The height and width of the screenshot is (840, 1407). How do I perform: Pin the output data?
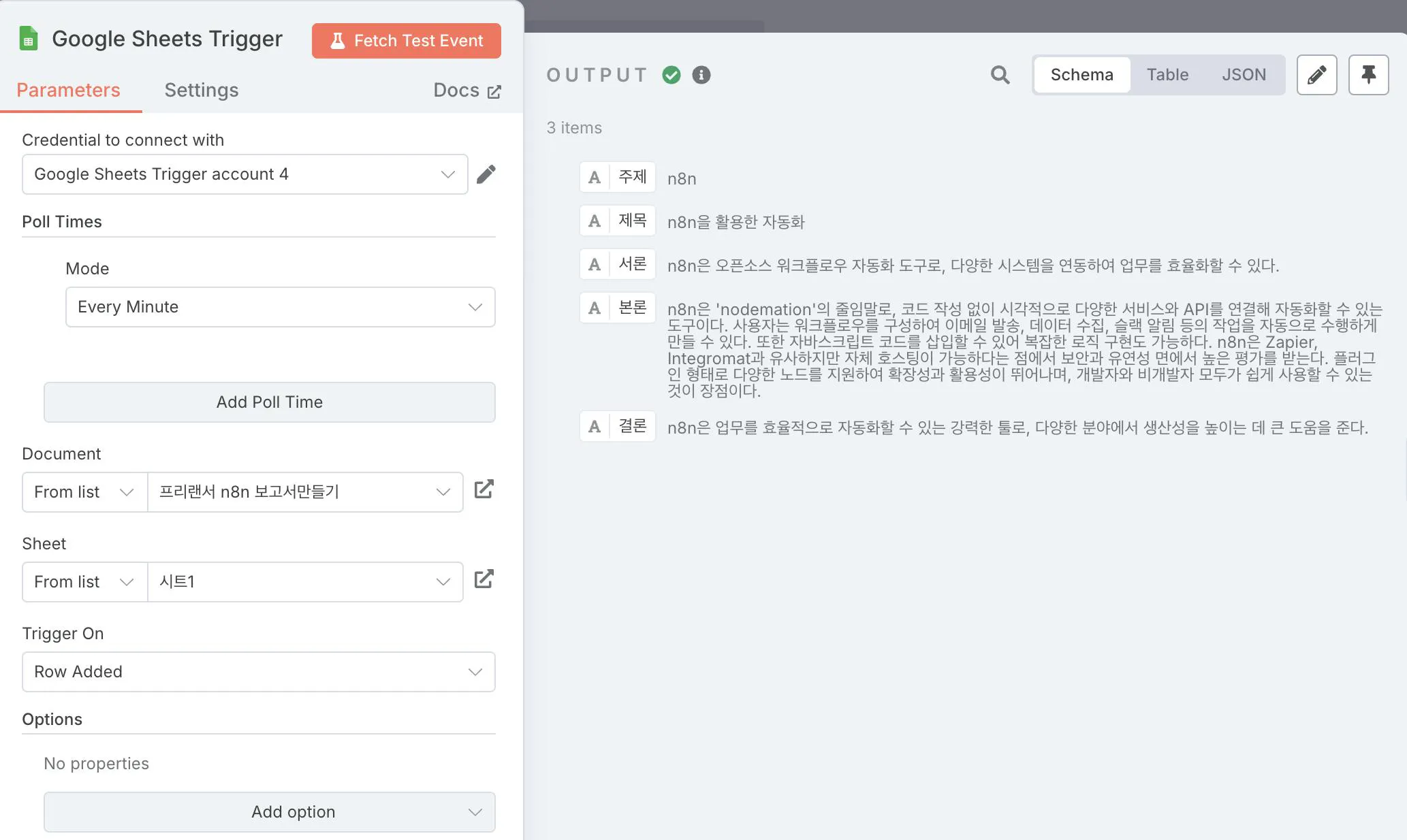click(x=1368, y=75)
